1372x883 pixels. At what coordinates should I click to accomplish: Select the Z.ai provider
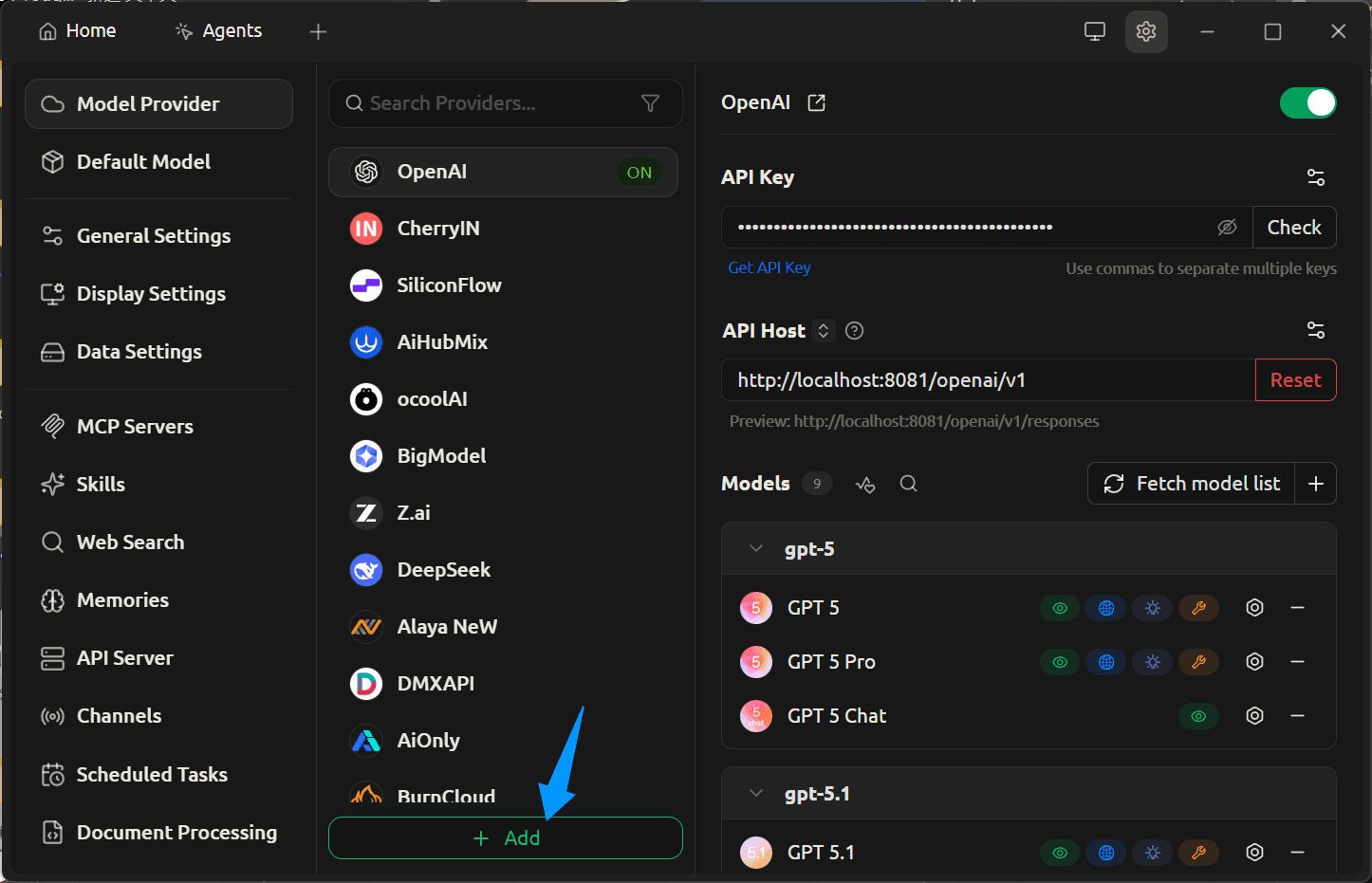(x=503, y=513)
